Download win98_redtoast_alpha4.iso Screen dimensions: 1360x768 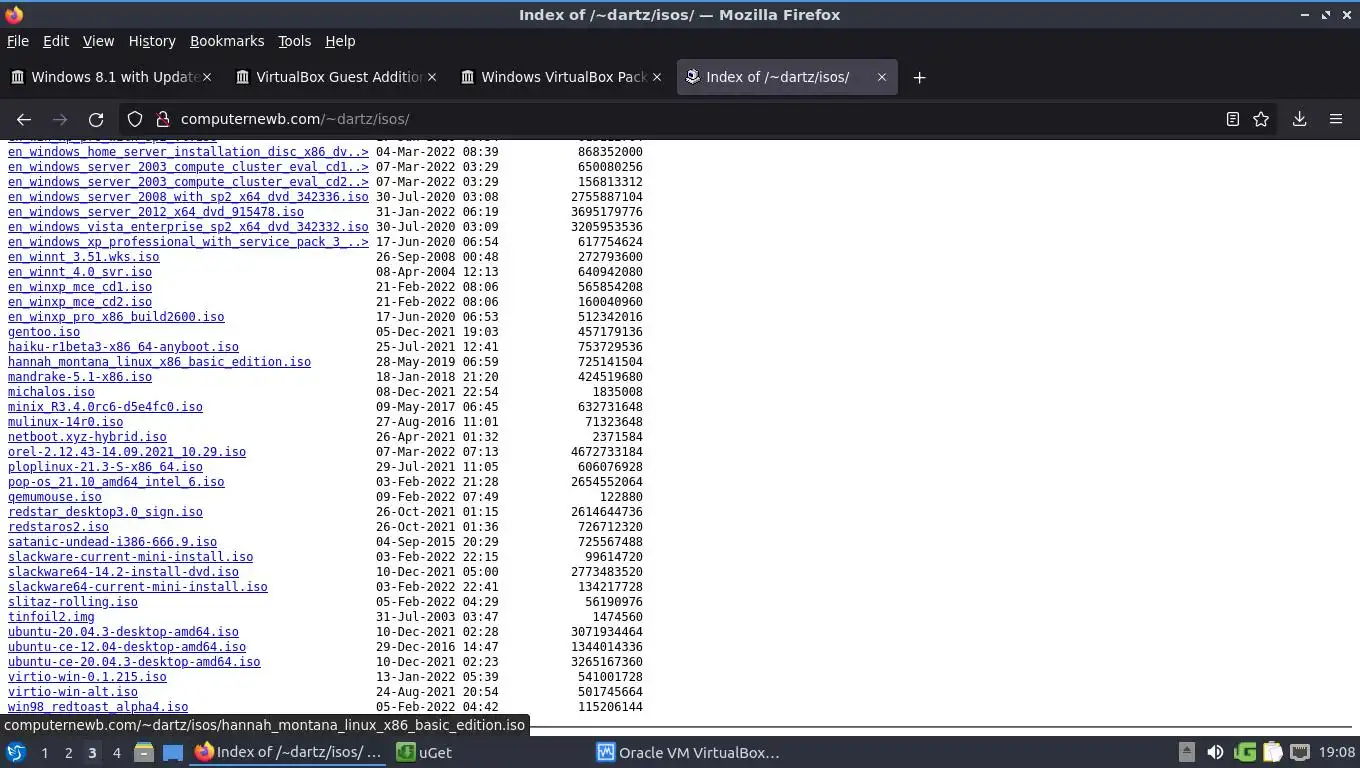[x=98, y=707]
